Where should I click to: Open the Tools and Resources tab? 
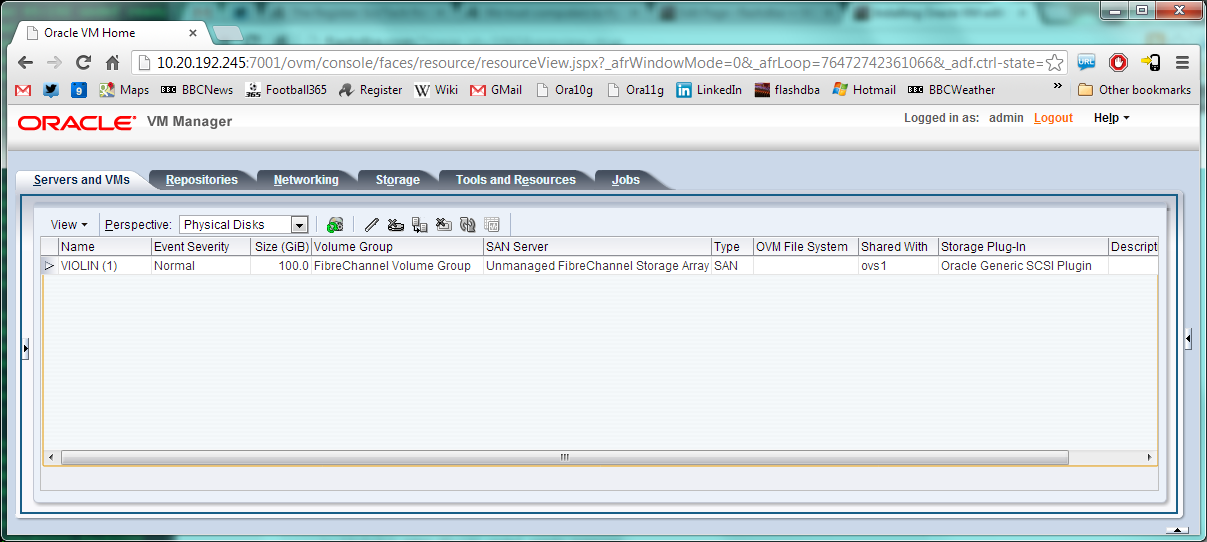click(x=515, y=180)
